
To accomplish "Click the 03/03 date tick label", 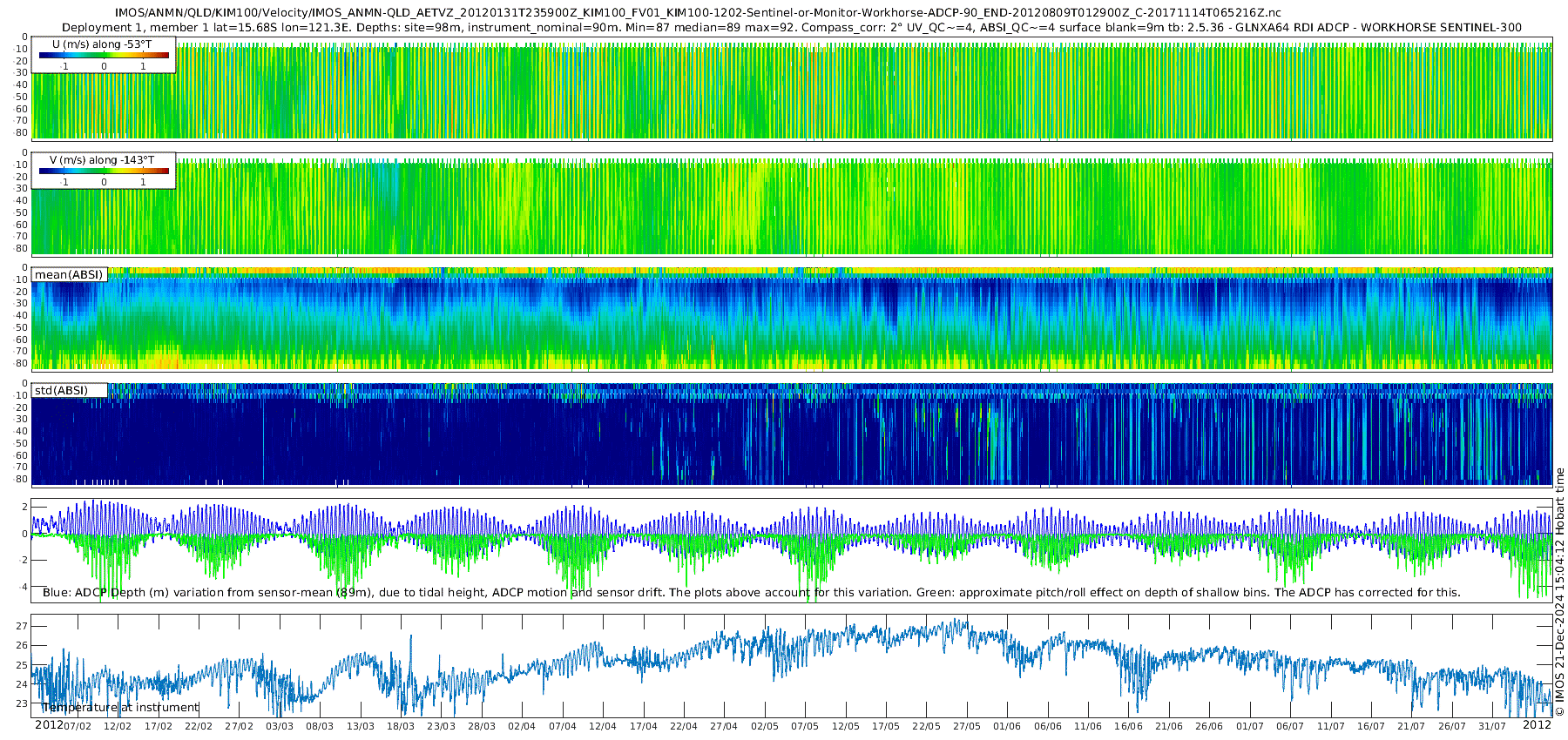I will click(x=280, y=726).
